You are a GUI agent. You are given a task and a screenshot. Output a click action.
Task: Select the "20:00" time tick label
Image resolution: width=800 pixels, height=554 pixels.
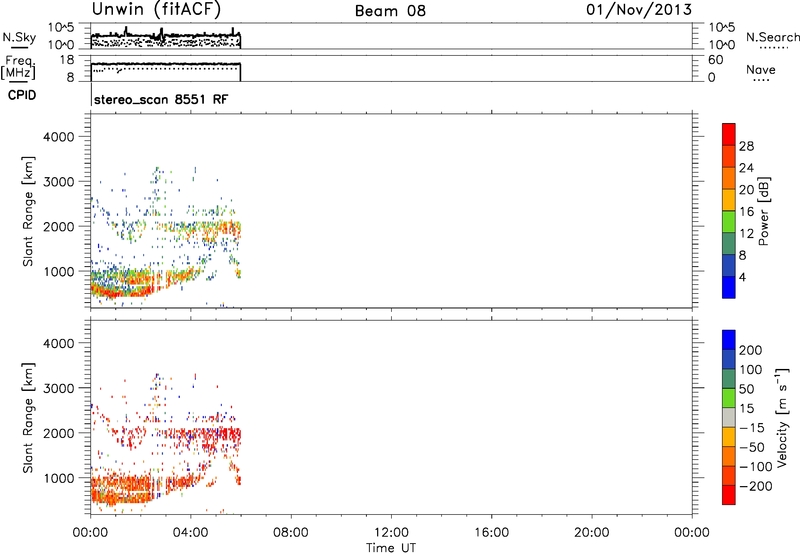tap(591, 533)
